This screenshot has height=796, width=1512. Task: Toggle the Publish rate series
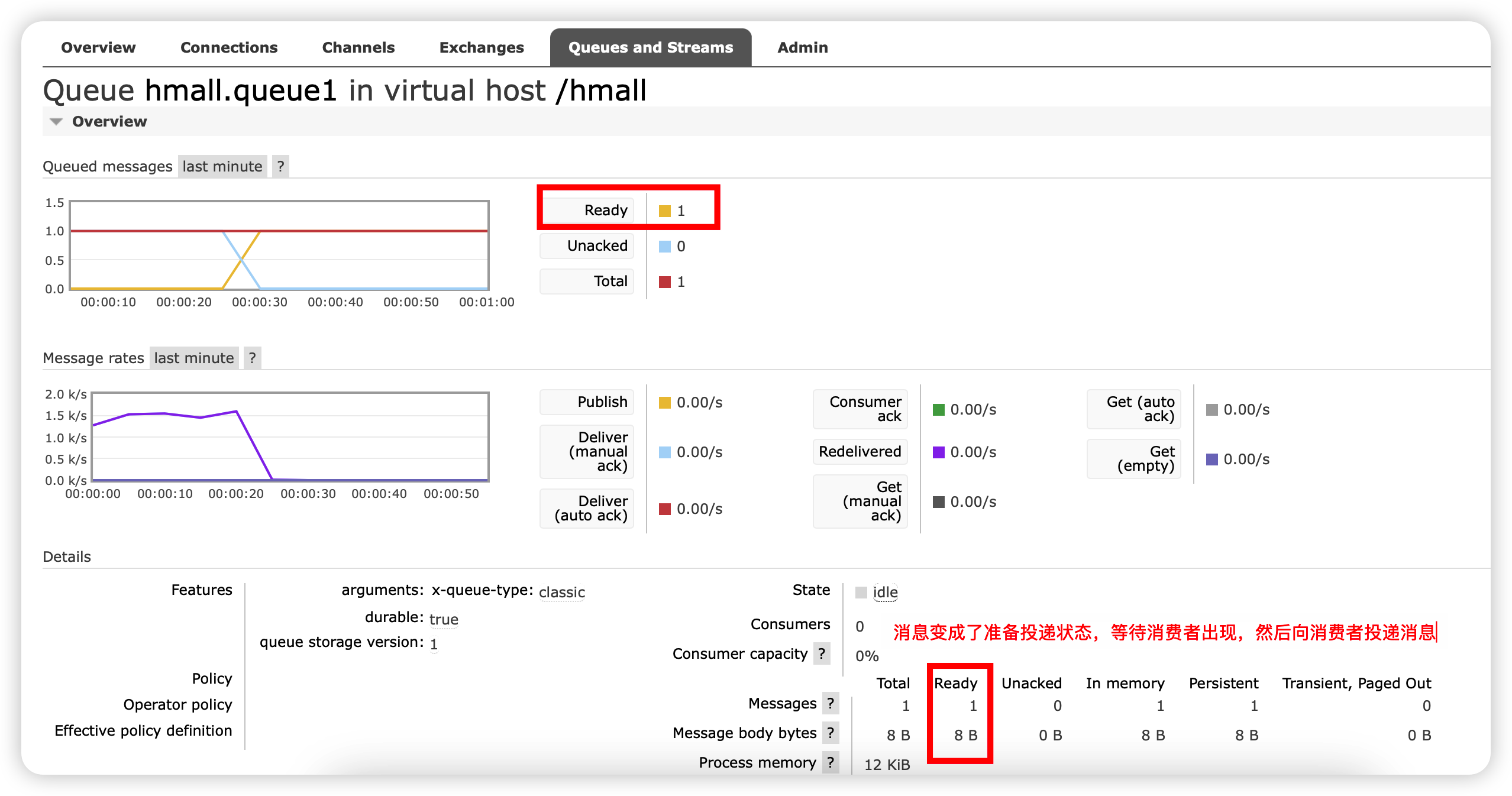586,402
